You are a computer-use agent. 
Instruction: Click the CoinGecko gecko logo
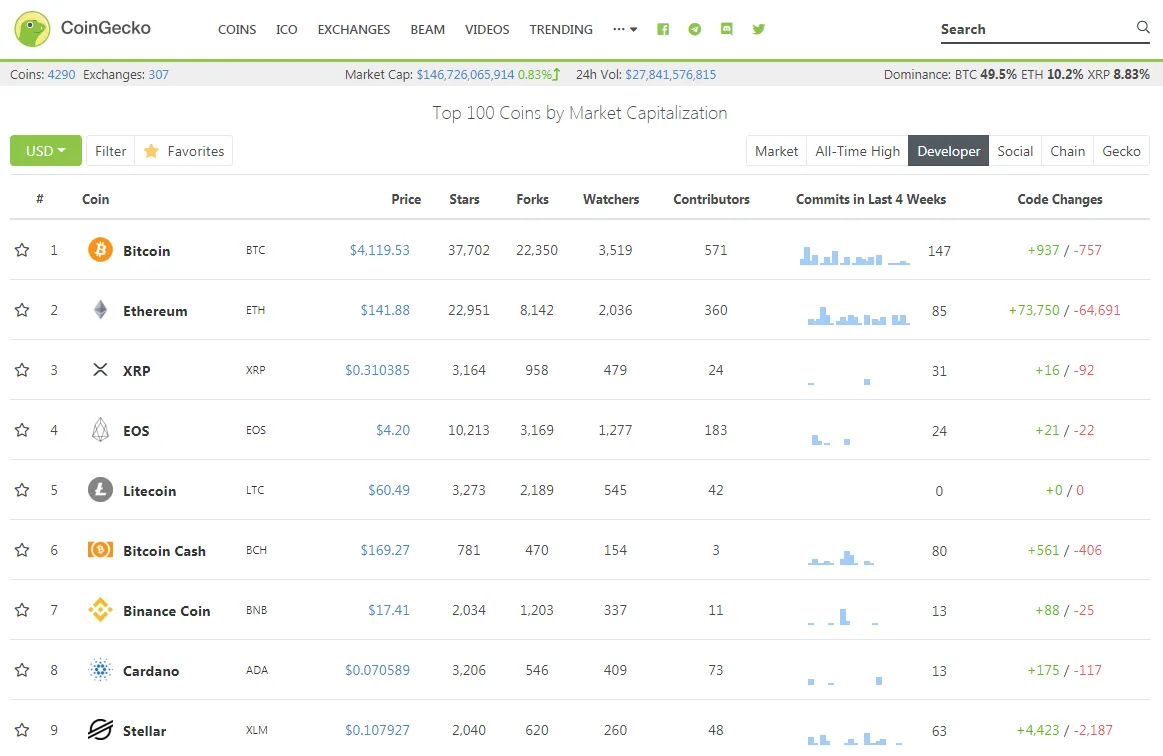[32, 29]
